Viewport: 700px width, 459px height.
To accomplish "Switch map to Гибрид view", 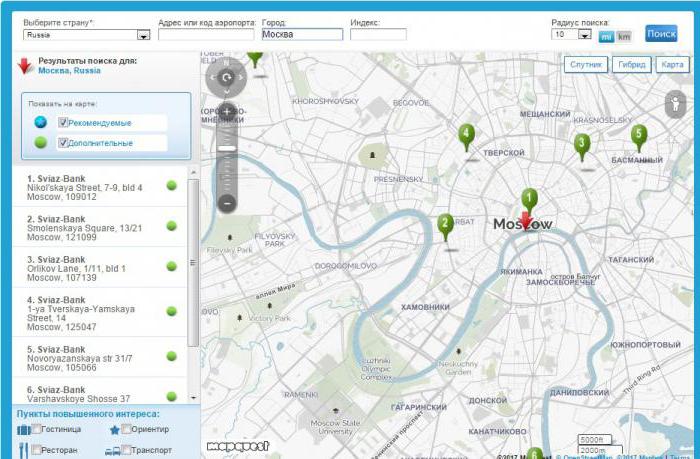I will 632,65.
